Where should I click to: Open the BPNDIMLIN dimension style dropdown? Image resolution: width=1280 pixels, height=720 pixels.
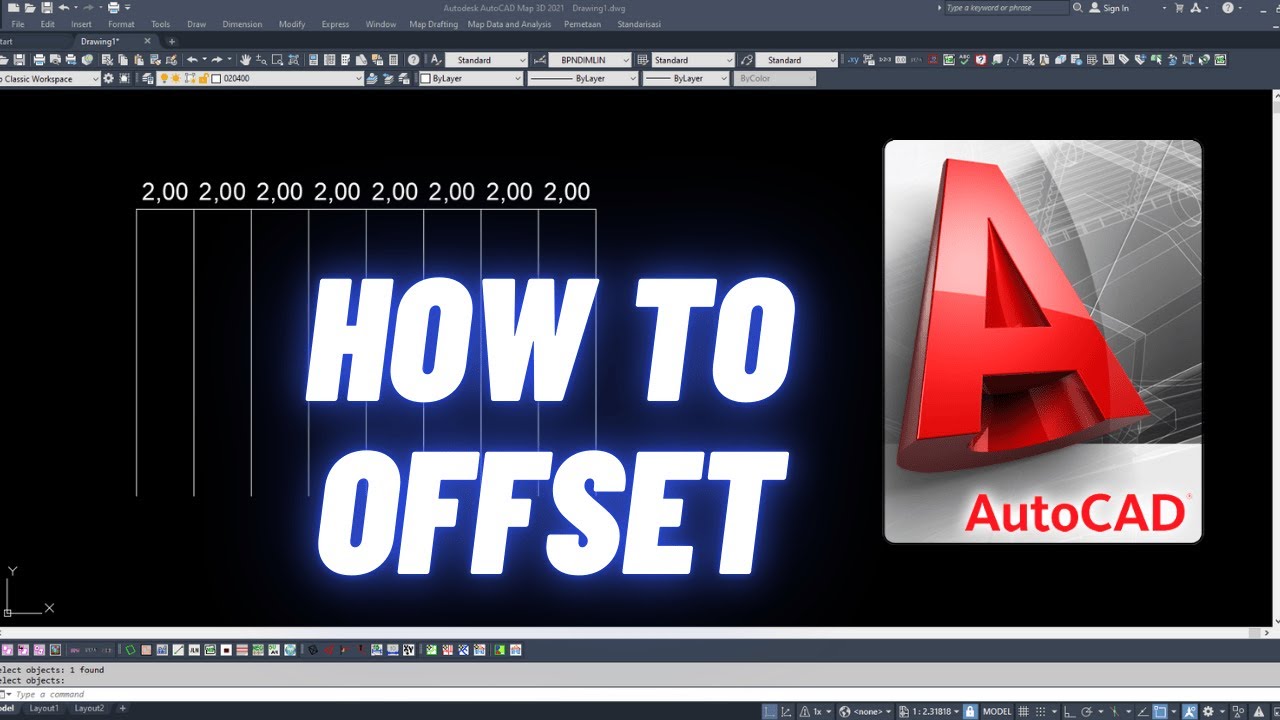coord(590,60)
